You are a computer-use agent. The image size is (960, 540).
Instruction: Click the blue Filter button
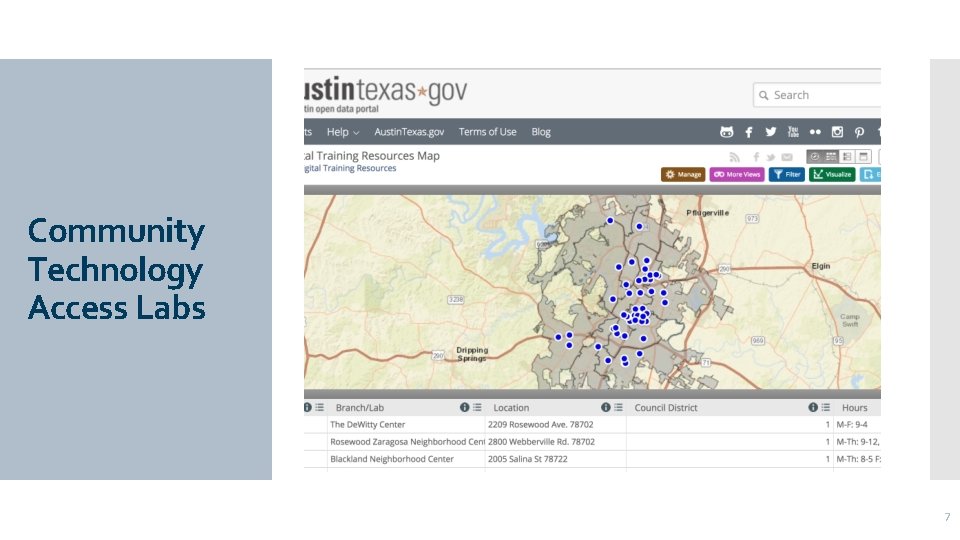787,174
